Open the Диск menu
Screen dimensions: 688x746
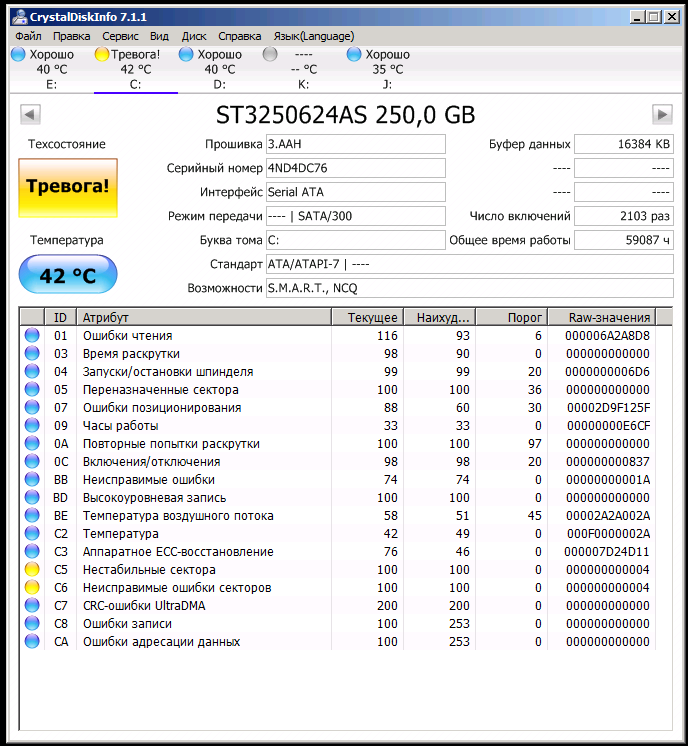point(194,36)
